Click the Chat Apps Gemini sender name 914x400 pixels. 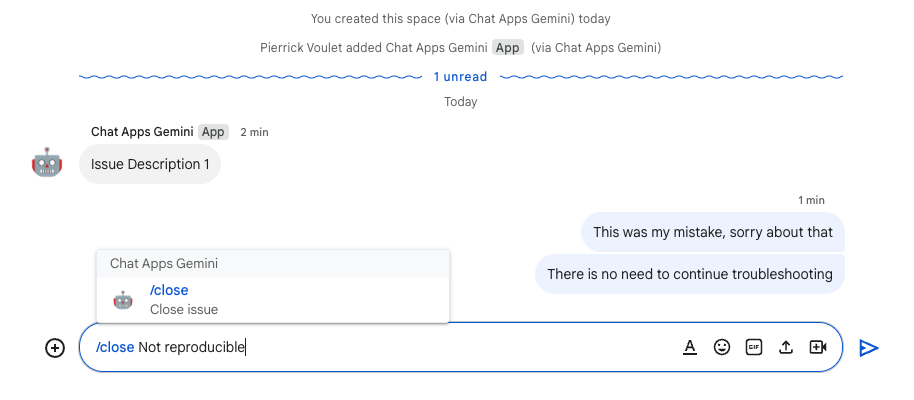tap(142, 132)
